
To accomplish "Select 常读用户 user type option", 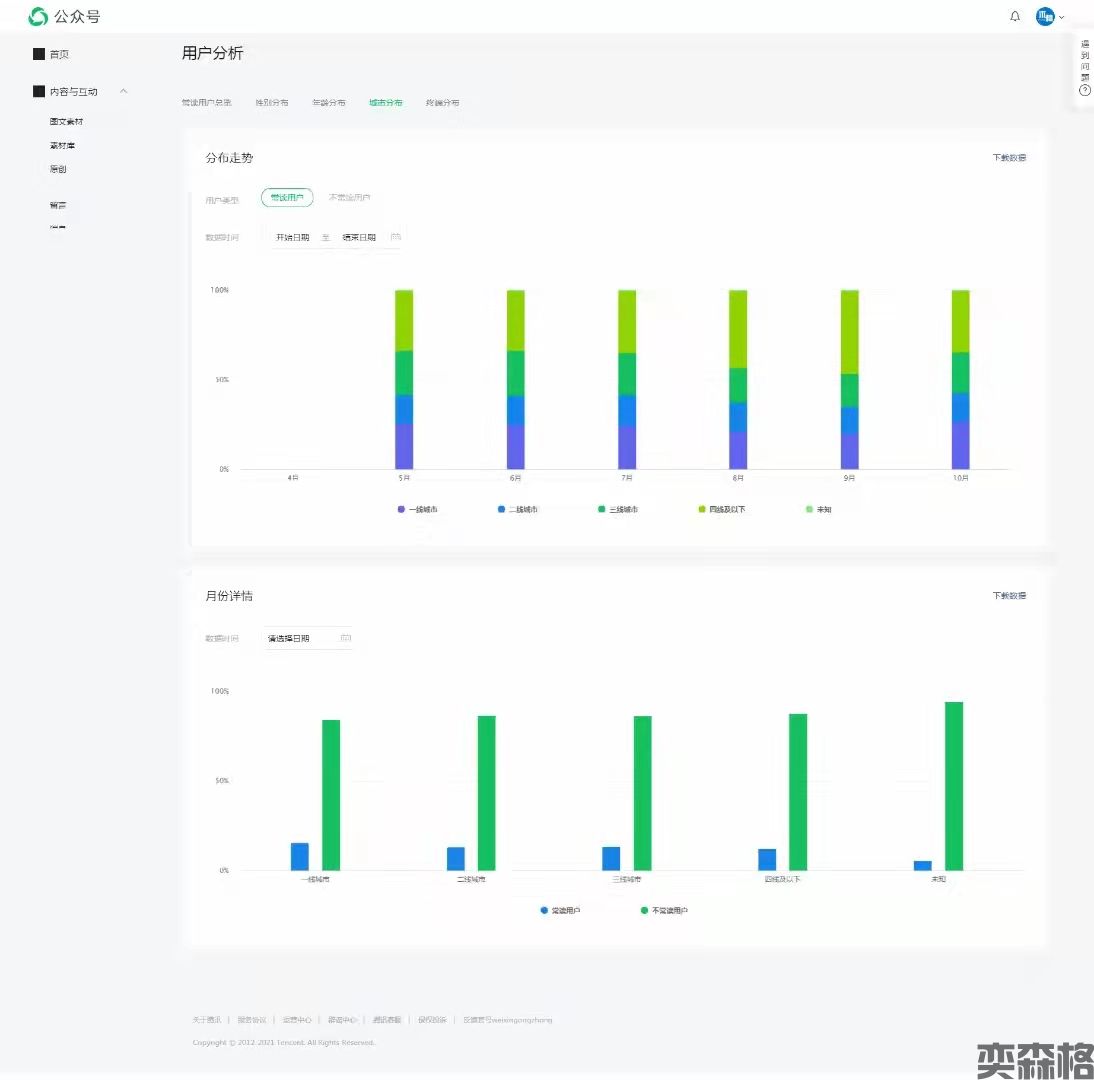I will [x=287, y=198].
